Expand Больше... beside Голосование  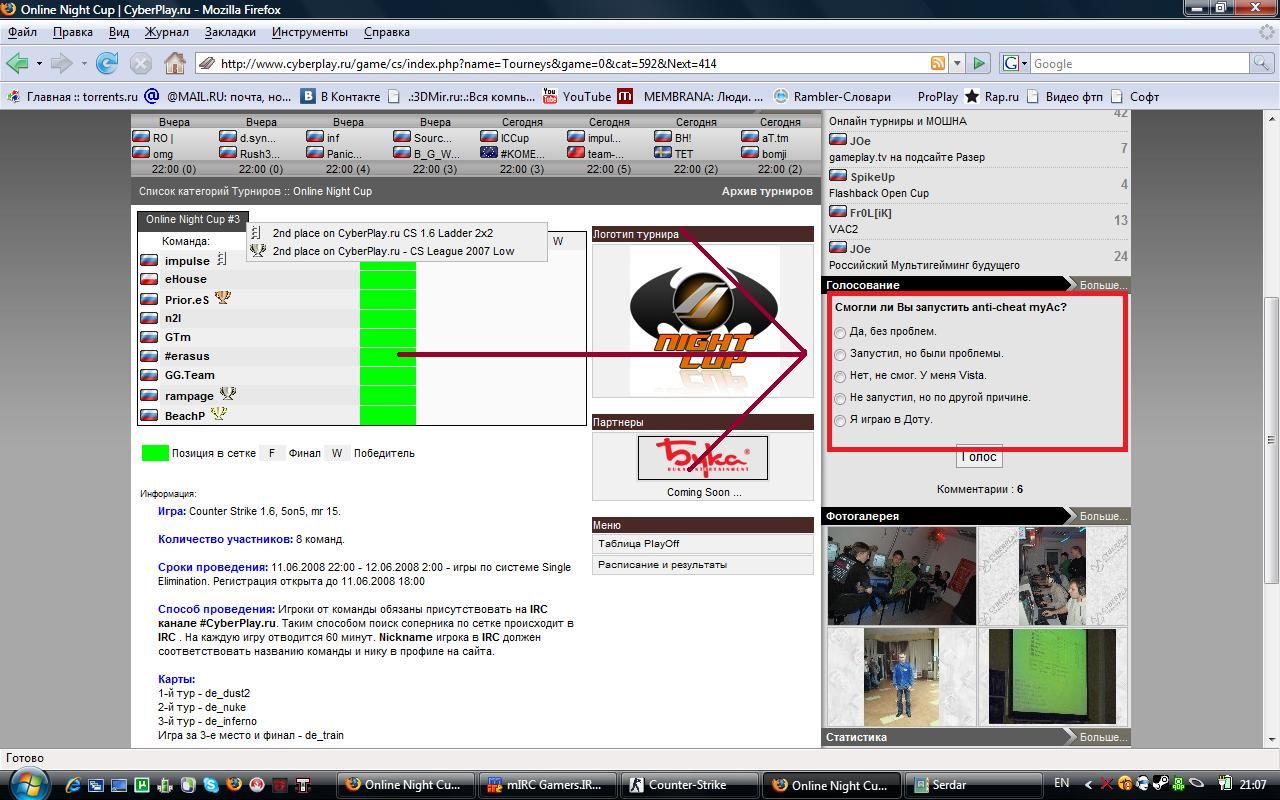(x=1102, y=285)
